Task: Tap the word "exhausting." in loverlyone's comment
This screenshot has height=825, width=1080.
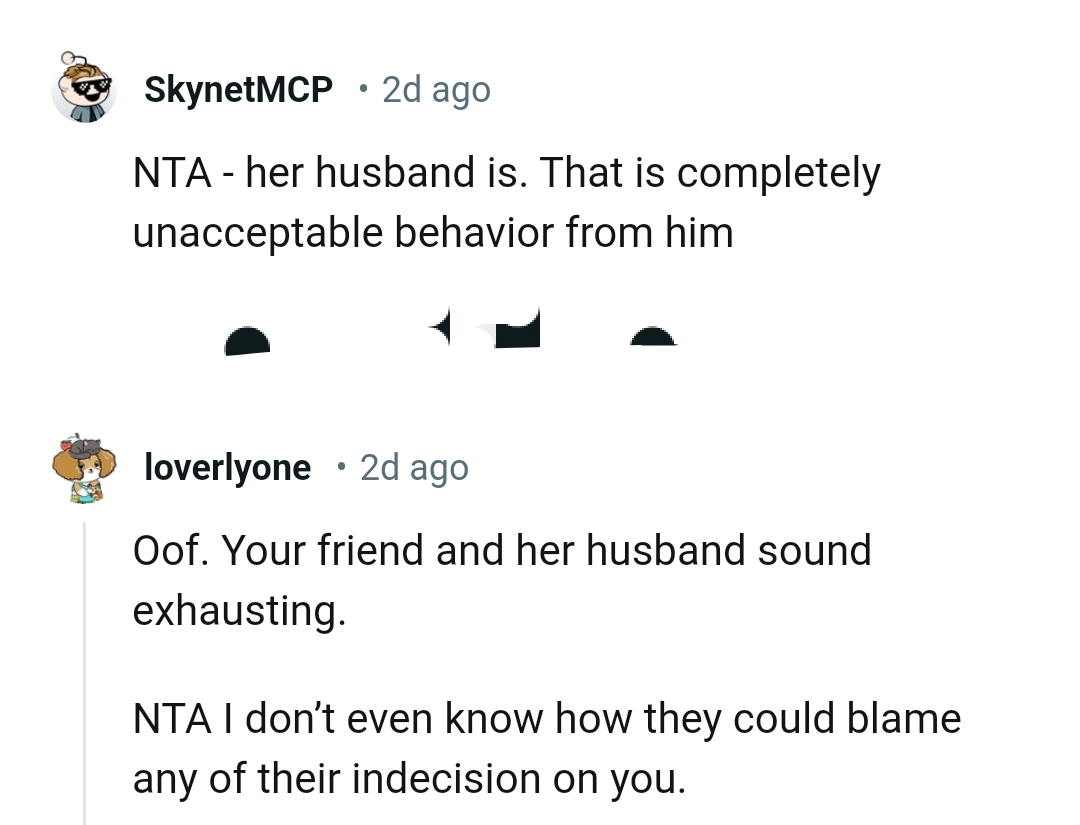Action: (239, 610)
